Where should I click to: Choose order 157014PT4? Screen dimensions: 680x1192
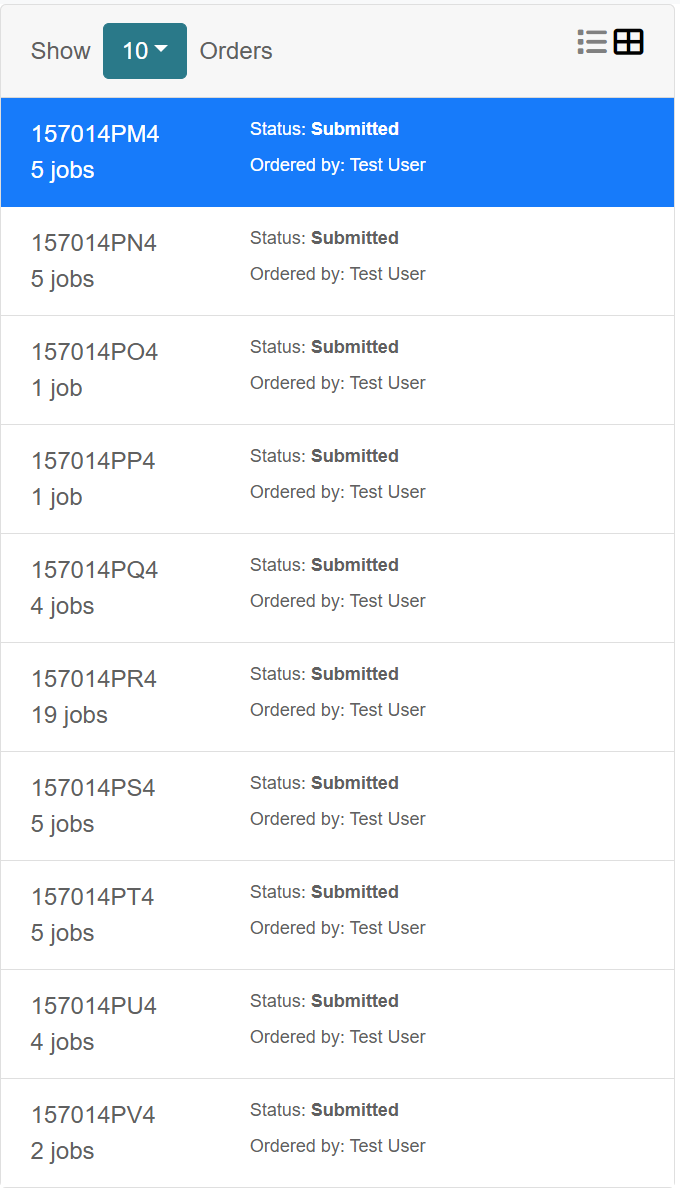[338, 915]
